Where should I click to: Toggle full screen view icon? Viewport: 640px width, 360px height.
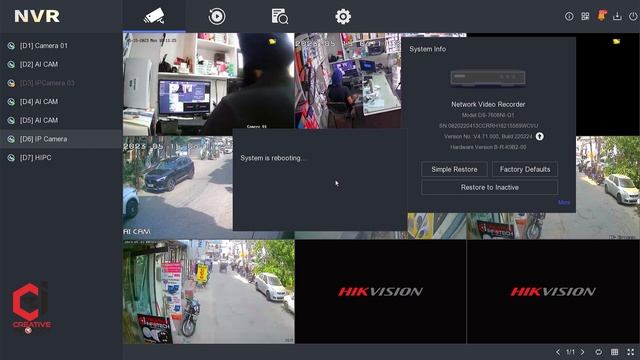point(631,352)
